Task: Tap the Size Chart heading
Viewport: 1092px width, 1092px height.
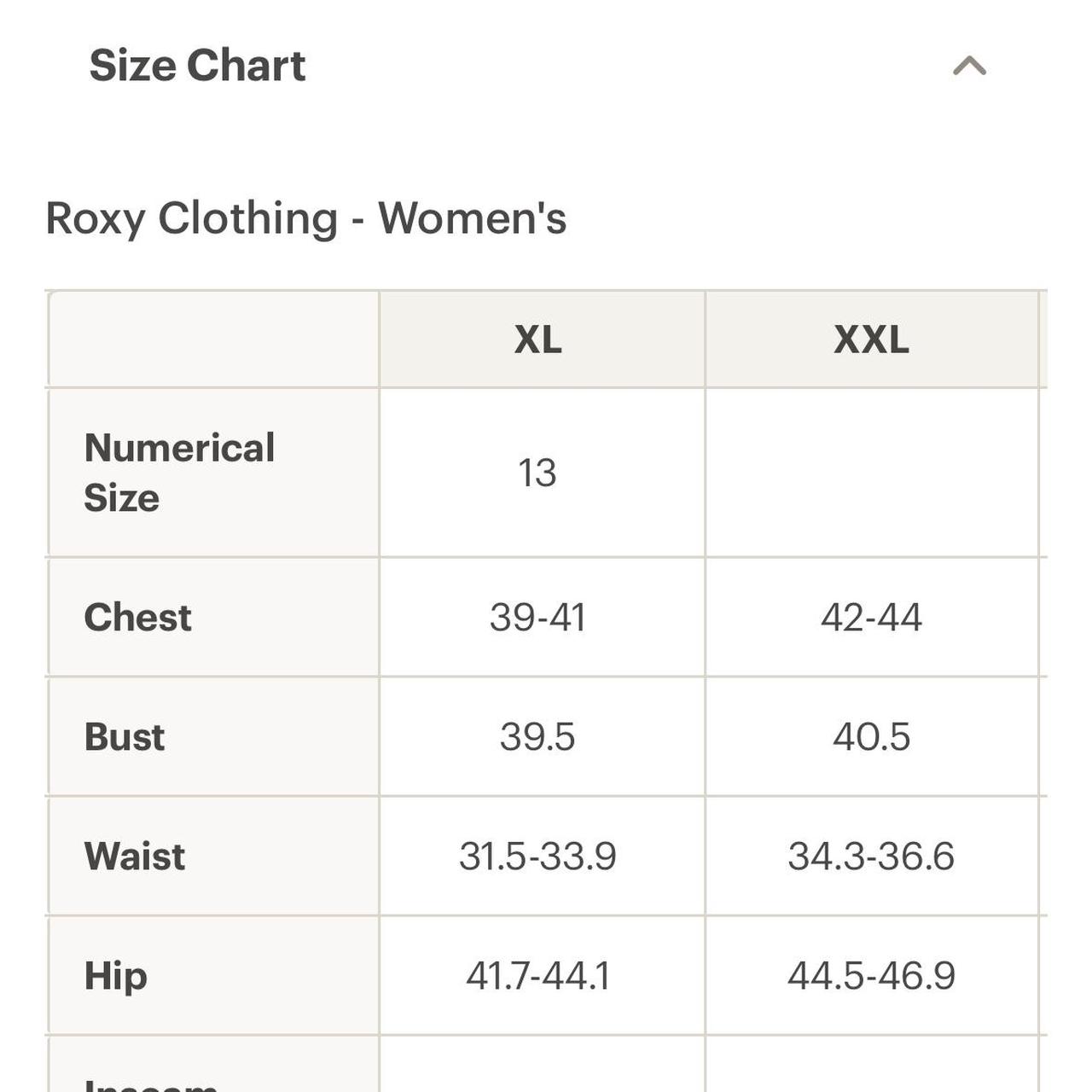Action: pyautogui.click(x=197, y=66)
